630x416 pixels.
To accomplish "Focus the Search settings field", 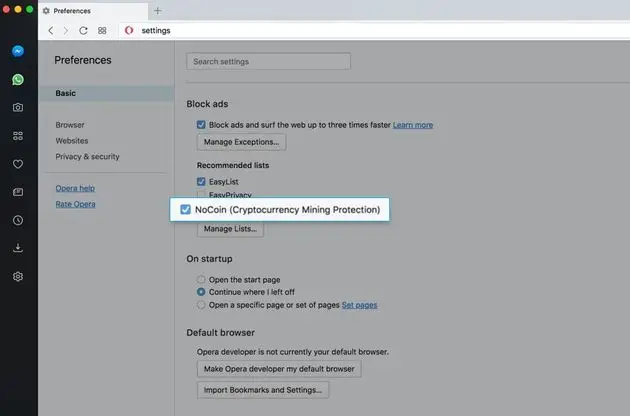I will (268, 61).
